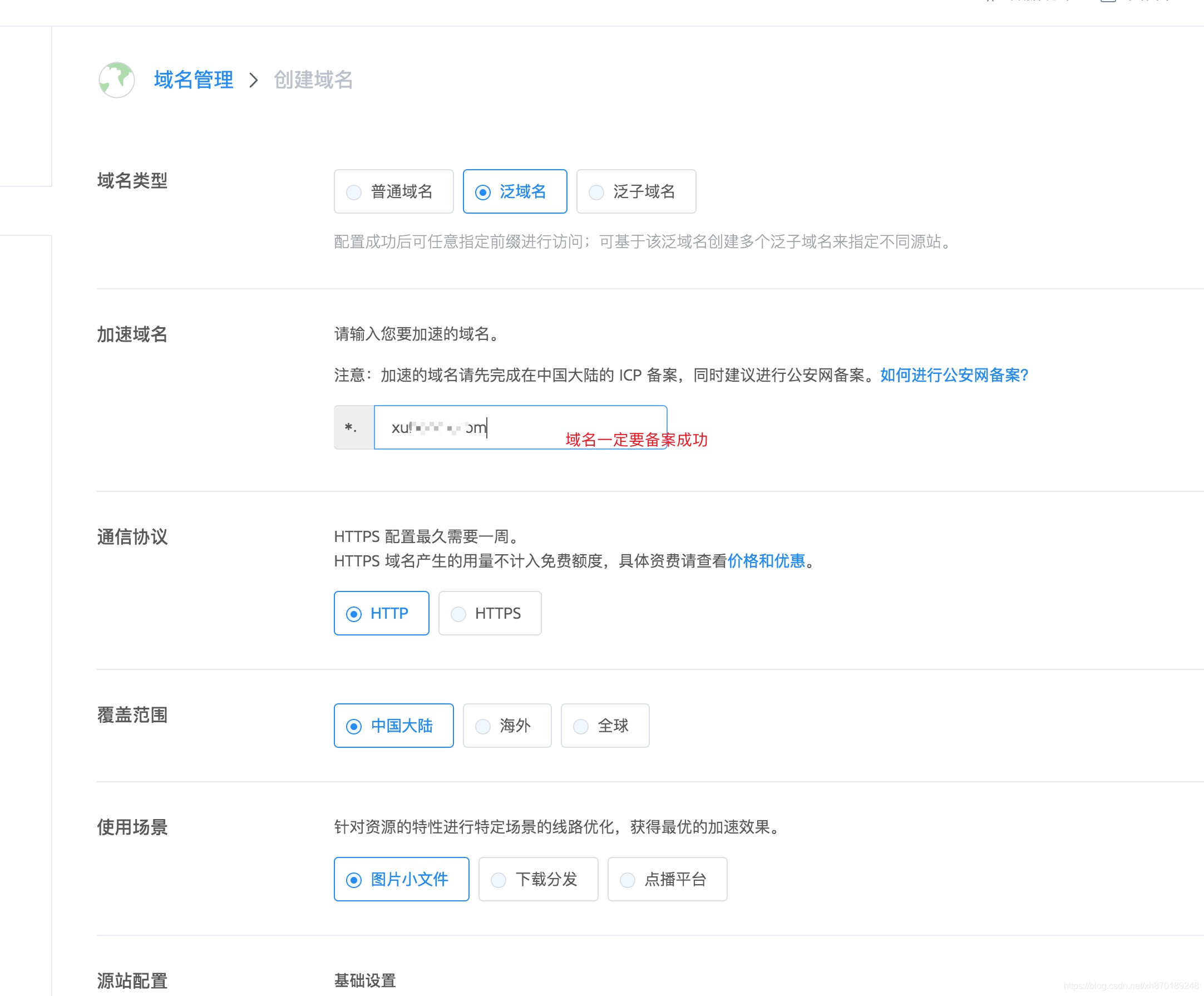The width and height of the screenshot is (1204, 996).
Task: Click the 创建域名 breadcrumb item
Action: [314, 80]
